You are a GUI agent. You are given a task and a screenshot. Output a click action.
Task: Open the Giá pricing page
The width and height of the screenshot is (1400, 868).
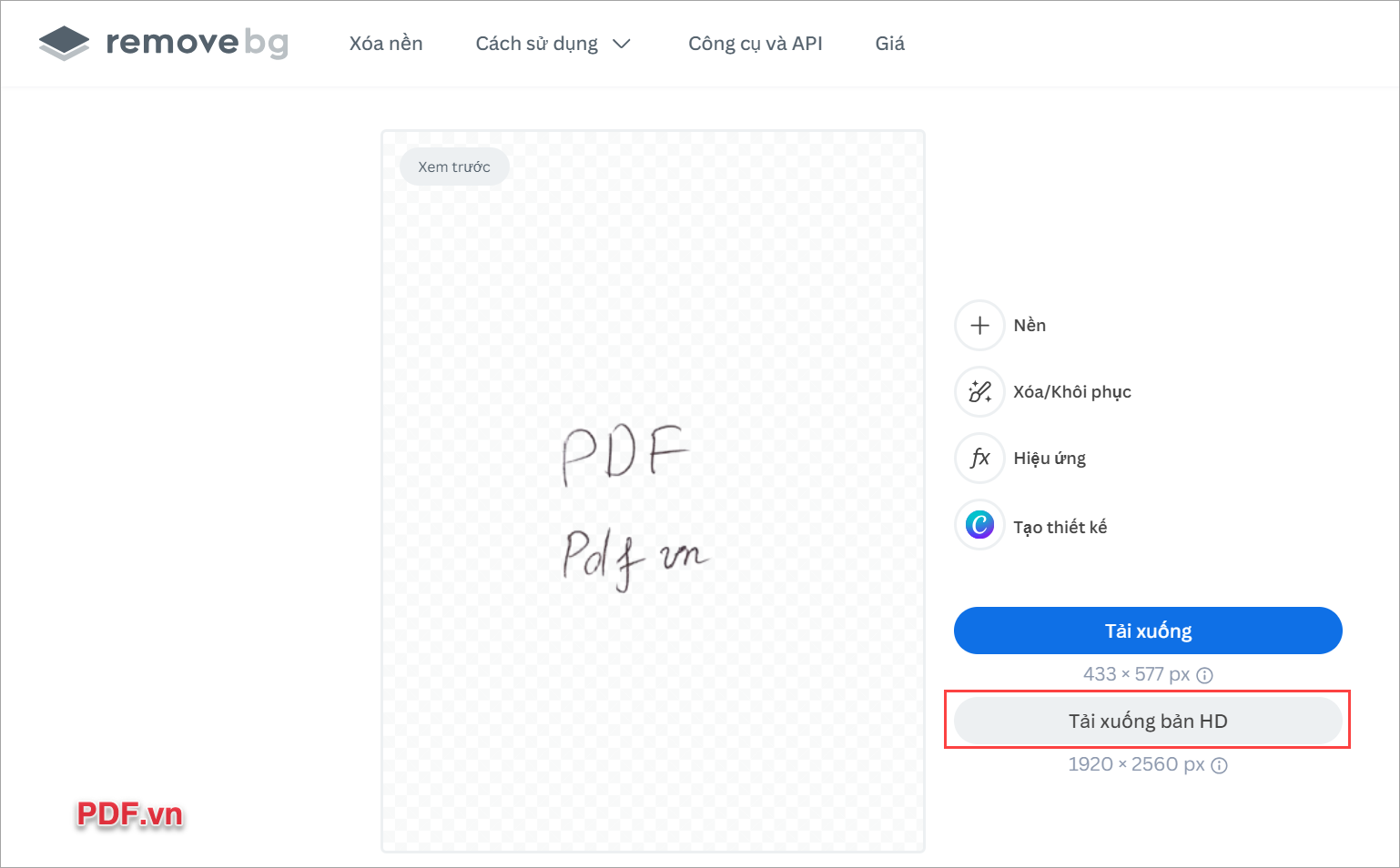click(x=890, y=44)
